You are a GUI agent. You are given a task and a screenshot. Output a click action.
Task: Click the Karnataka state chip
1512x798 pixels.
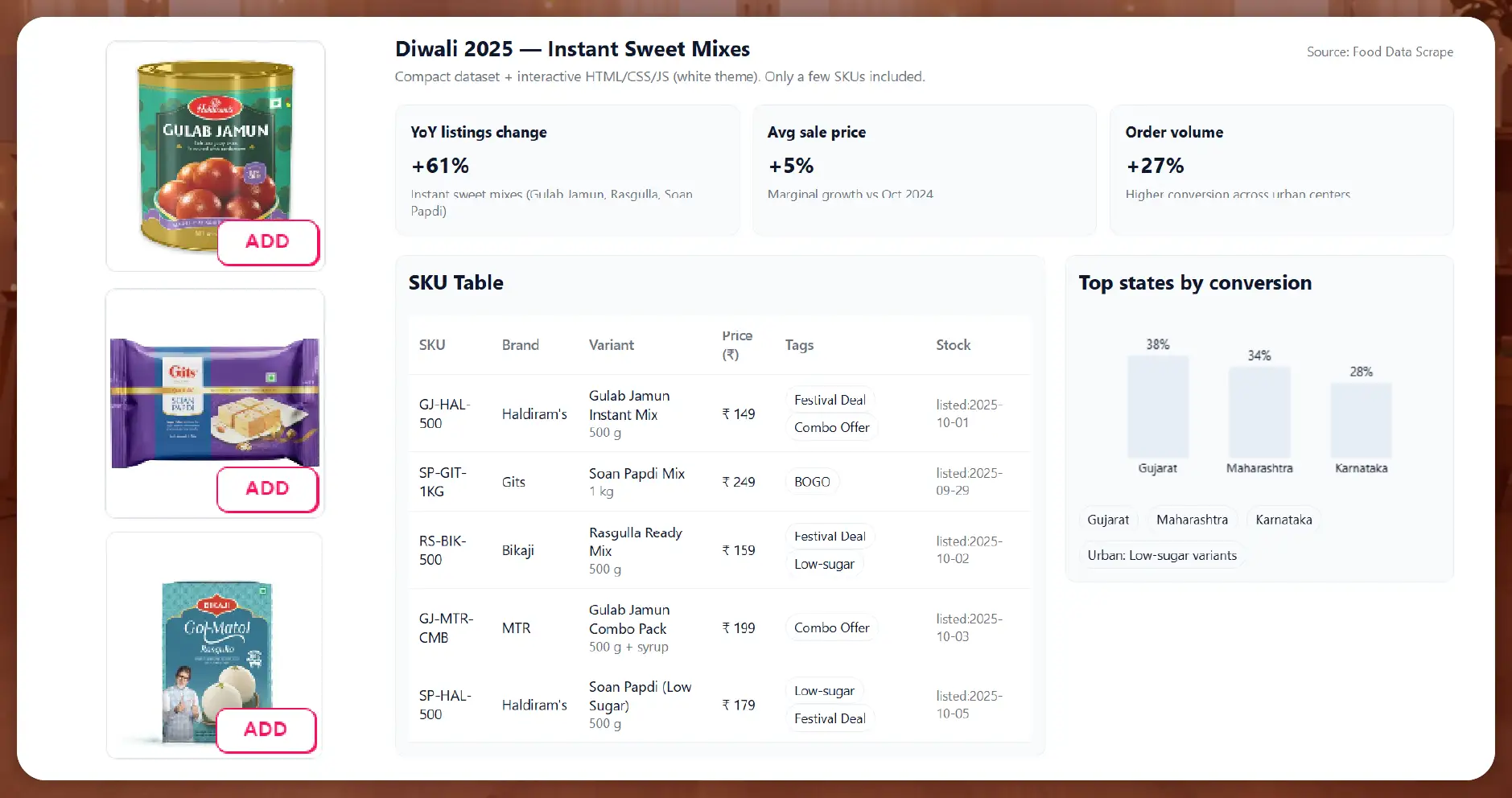1283,520
